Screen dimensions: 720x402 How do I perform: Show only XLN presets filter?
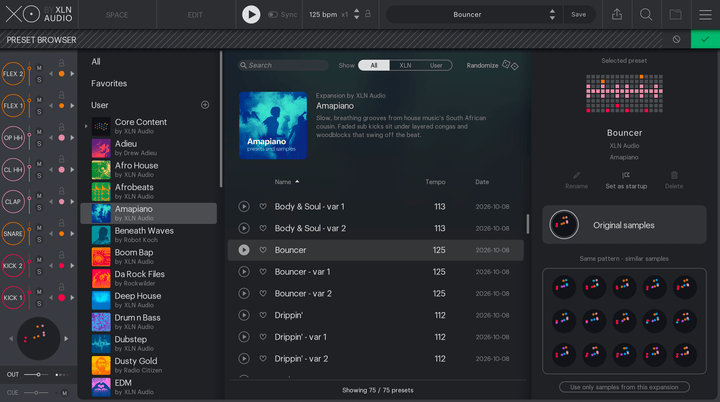pos(405,65)
